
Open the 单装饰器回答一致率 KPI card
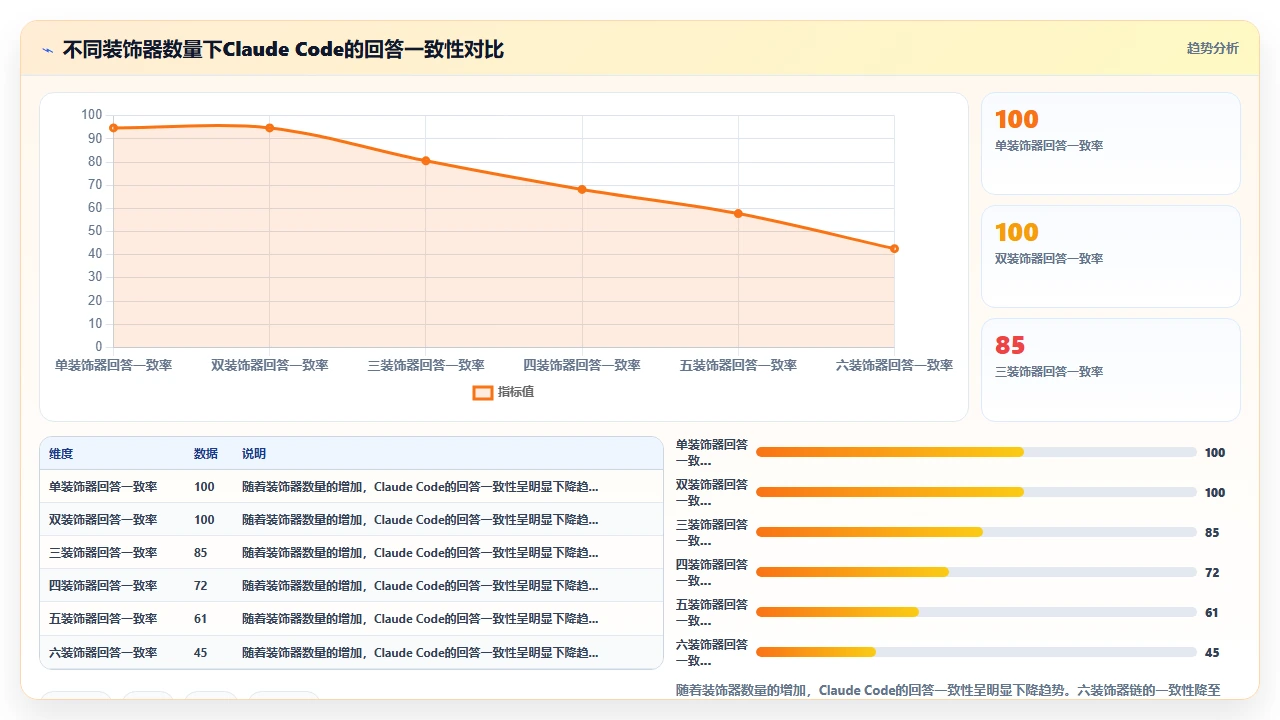pos(1111,143)
